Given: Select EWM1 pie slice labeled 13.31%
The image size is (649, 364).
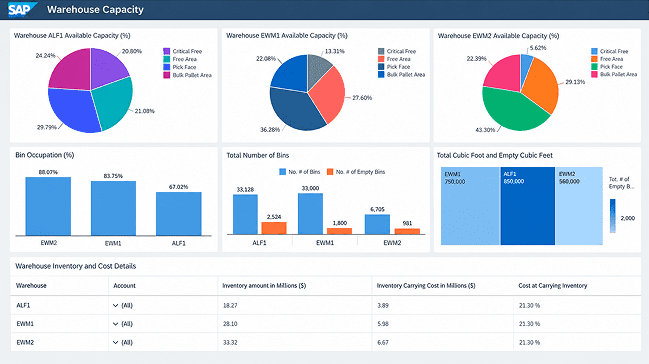Looking at the screenshot, I should click(x=318, y=68).
